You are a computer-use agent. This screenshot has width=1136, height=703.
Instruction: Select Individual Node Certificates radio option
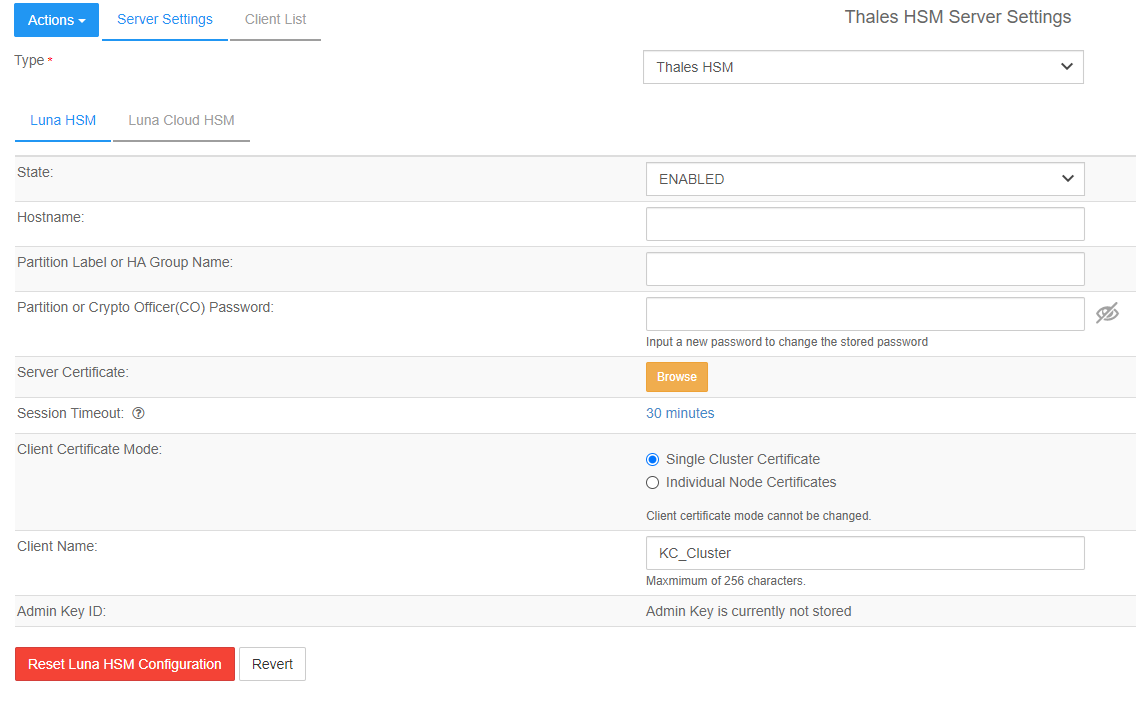[653, 483]
